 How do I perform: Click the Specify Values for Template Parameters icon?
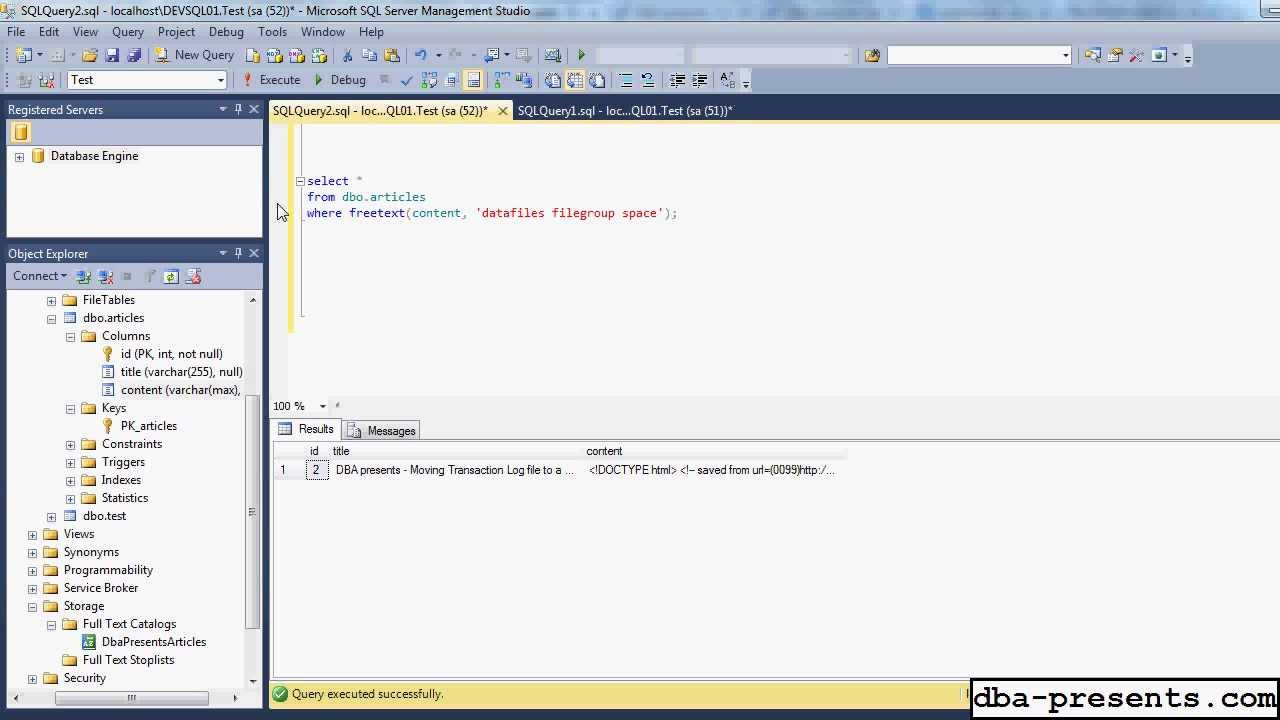tap(727, 80)
